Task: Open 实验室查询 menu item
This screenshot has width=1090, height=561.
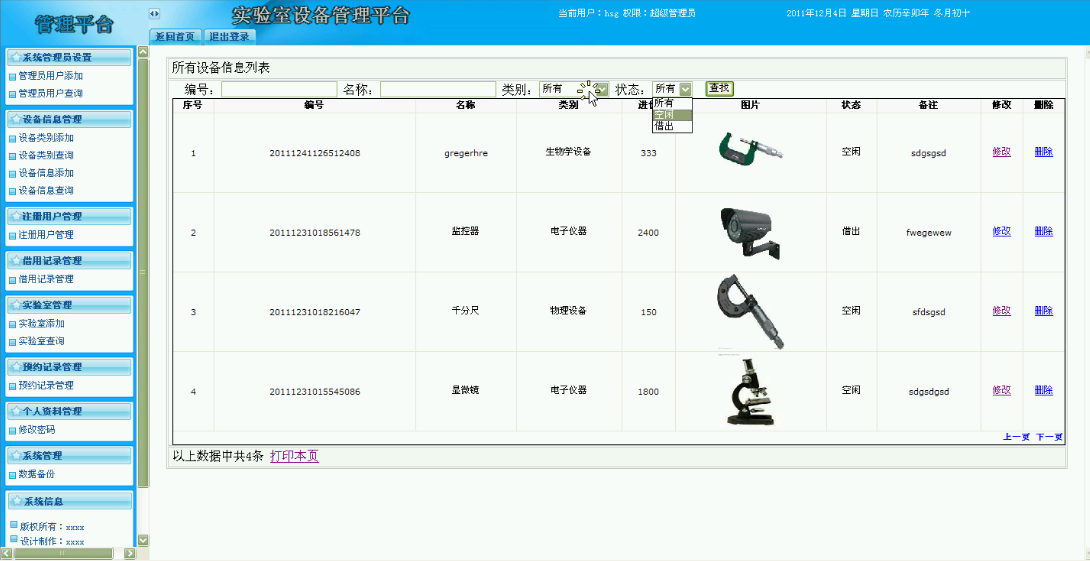Action: [x=42, y=341]
